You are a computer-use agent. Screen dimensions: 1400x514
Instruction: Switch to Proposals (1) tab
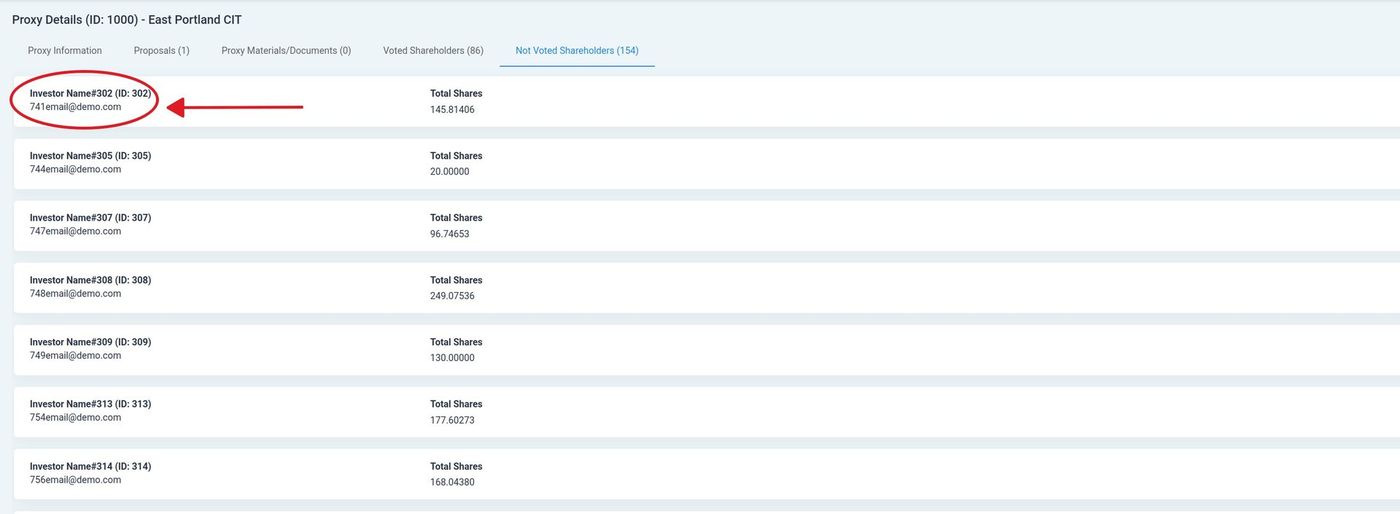[161, 51]
